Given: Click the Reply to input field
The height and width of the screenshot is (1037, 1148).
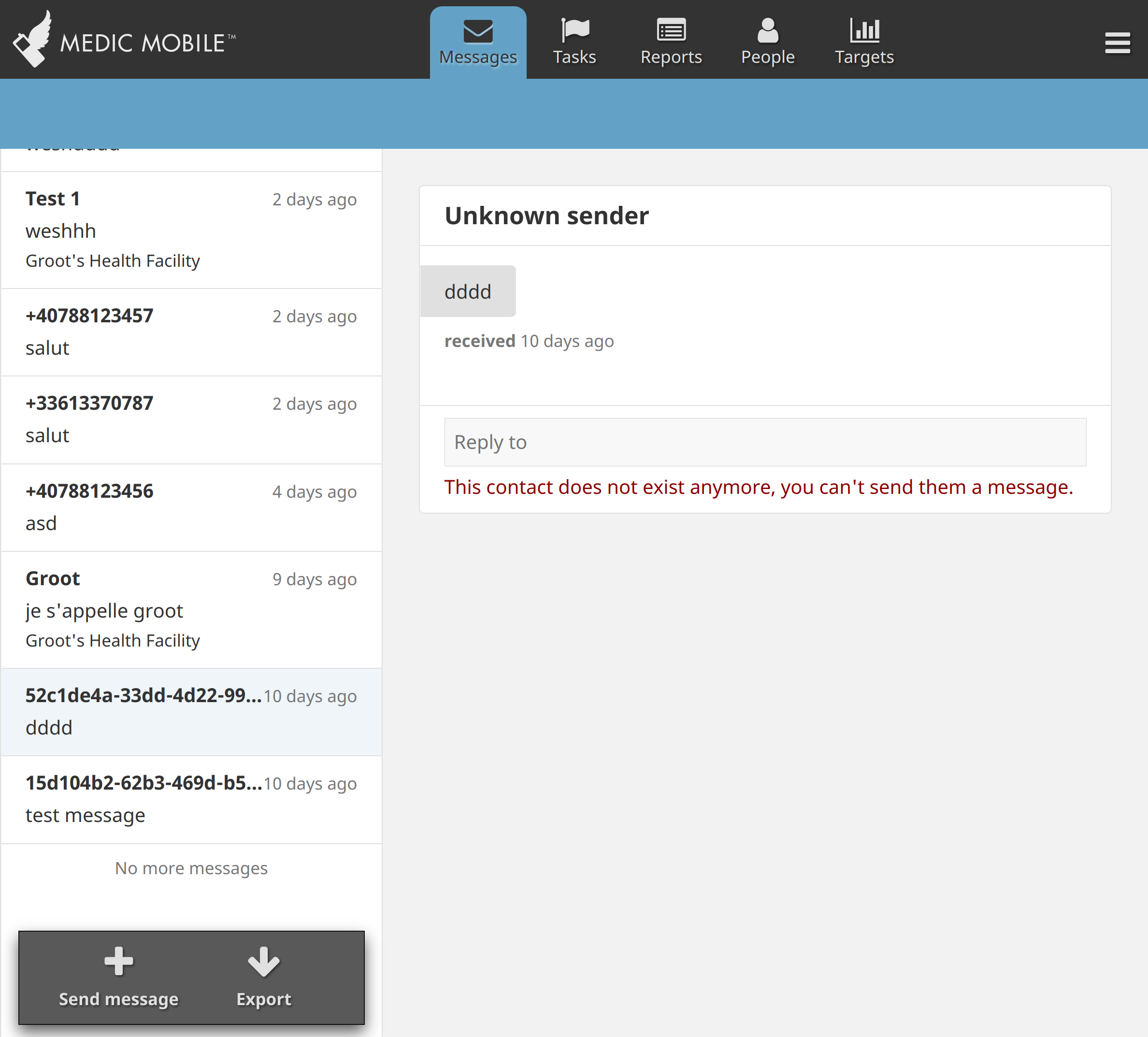Looking at the screenshot, I should pos(765,442).
